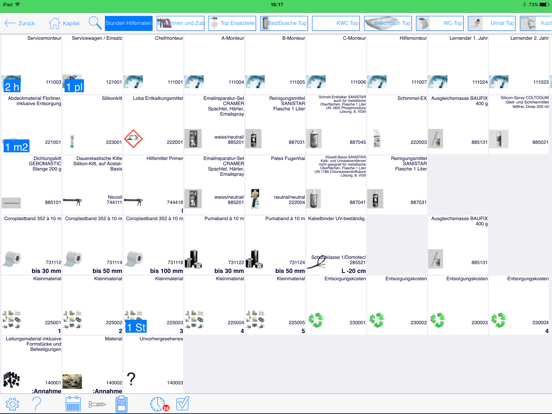
Task: Select Kleinmaterial item 225004
Action: 214,305
